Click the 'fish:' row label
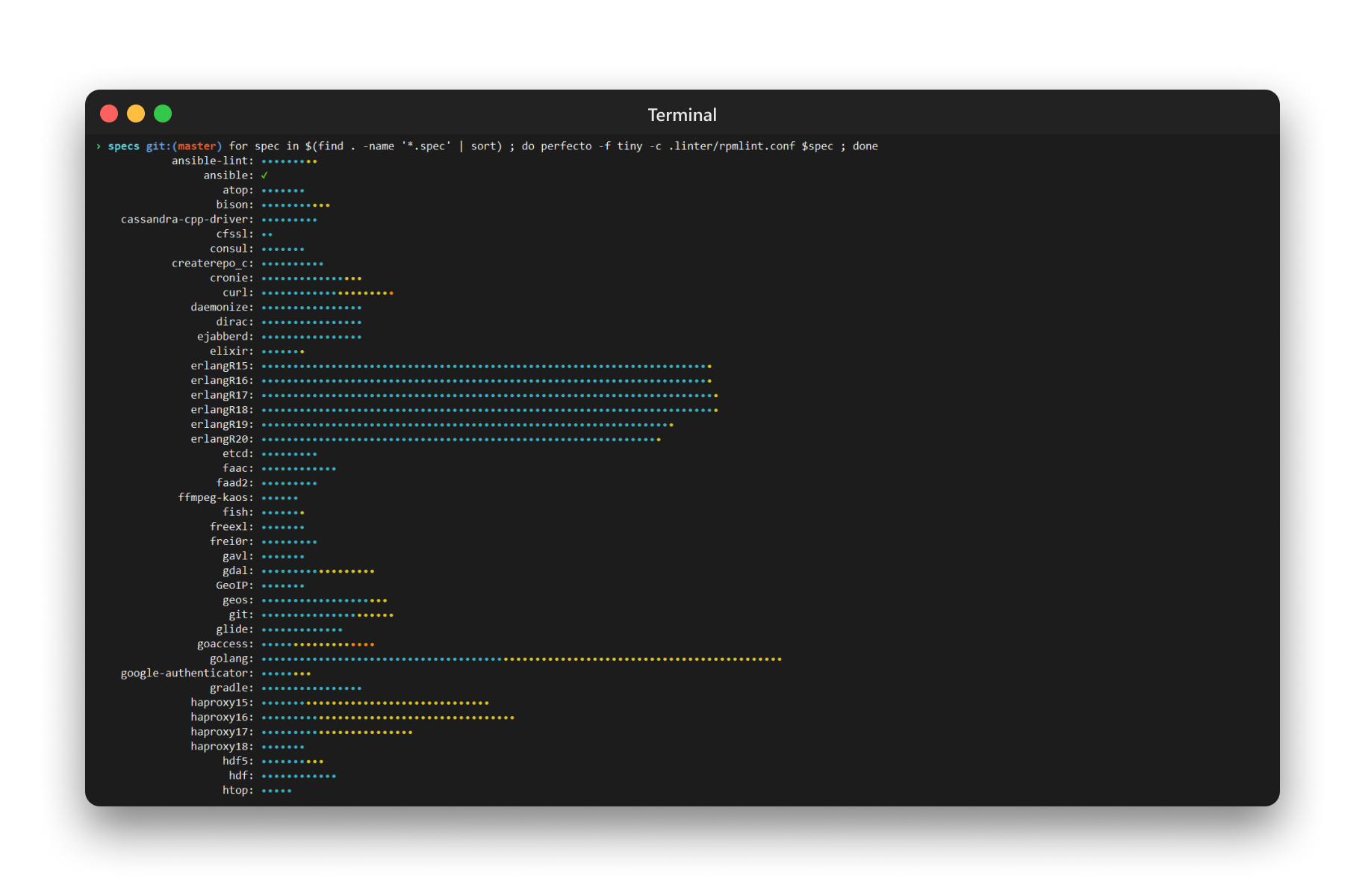1365x896 pixels. 238,512
